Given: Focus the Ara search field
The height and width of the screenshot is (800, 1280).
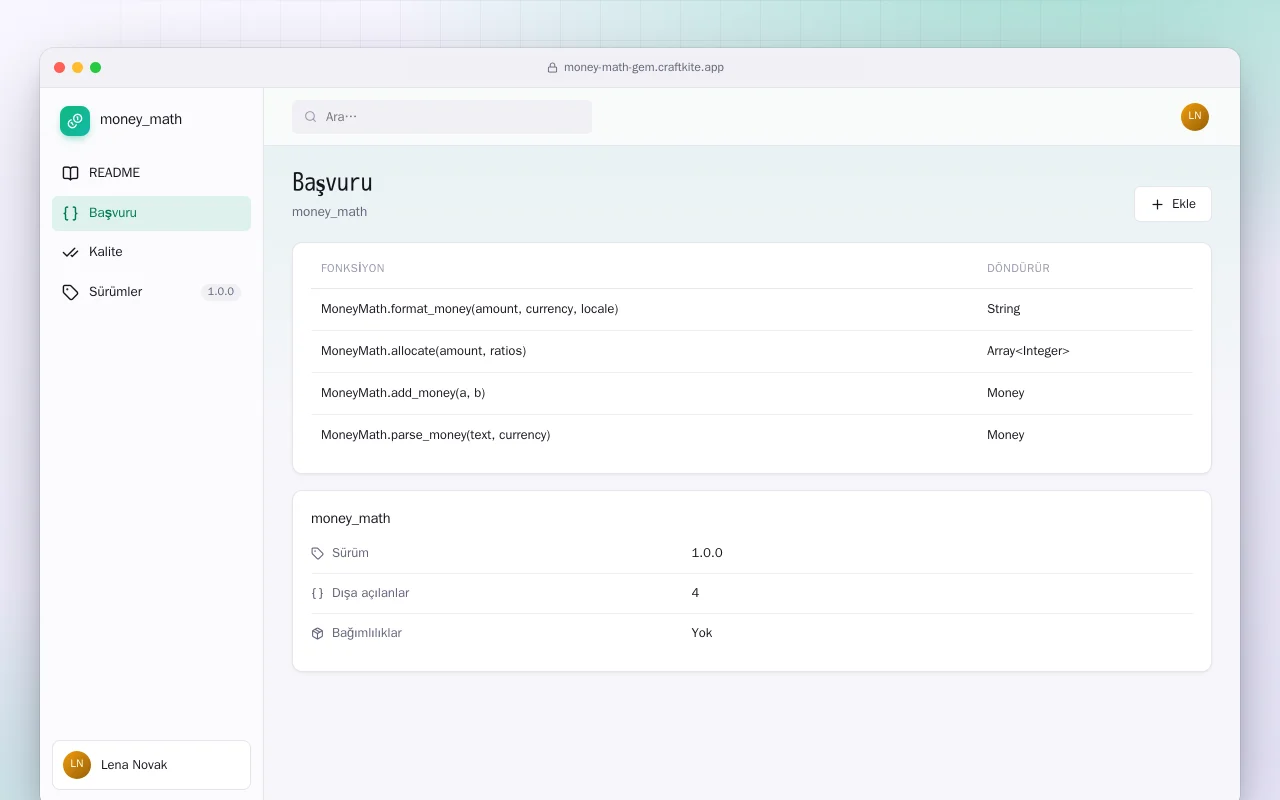Looking at the screenshot, I should coord(442,117).
